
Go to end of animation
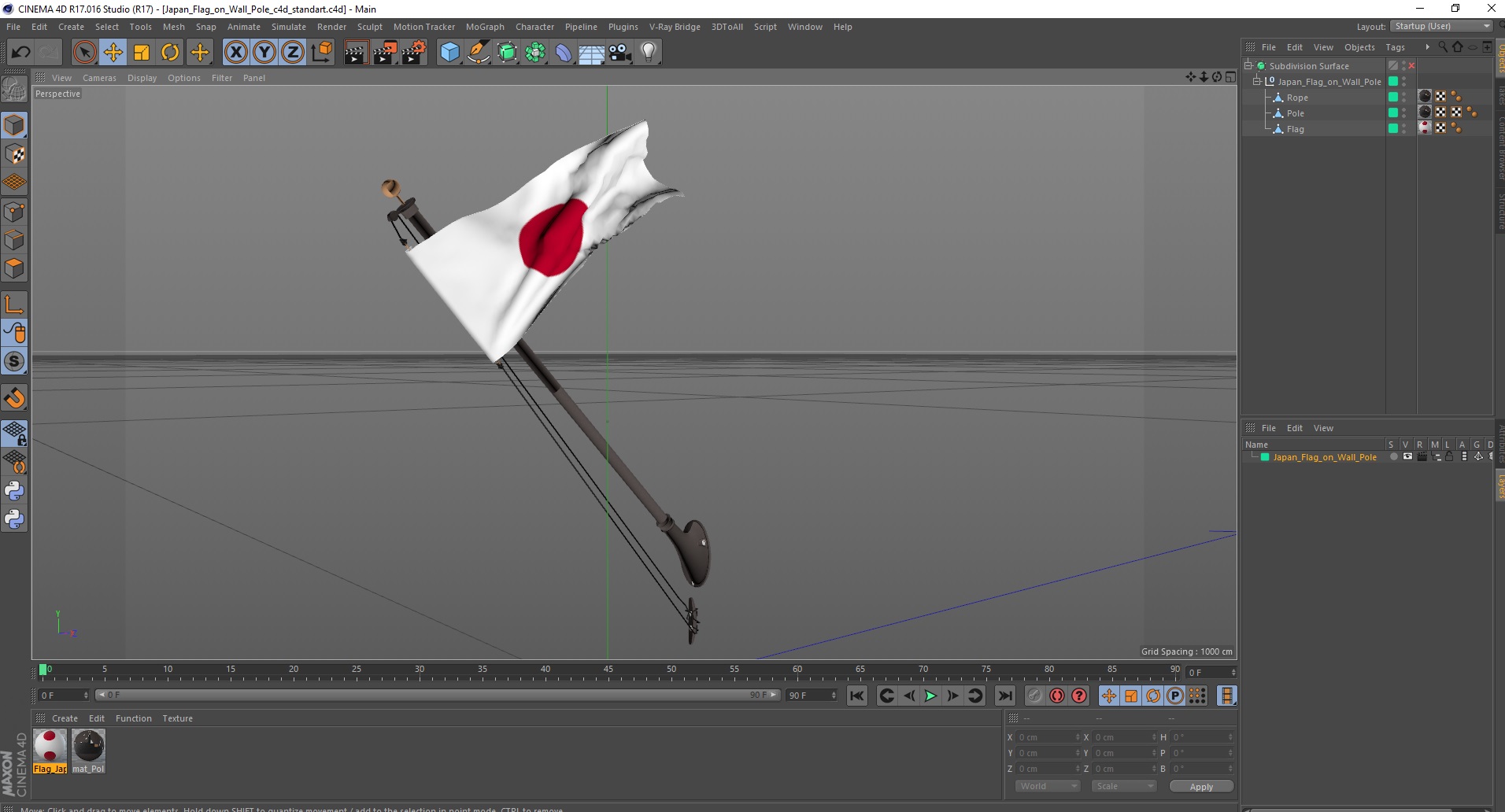(x=1005, y=696)
